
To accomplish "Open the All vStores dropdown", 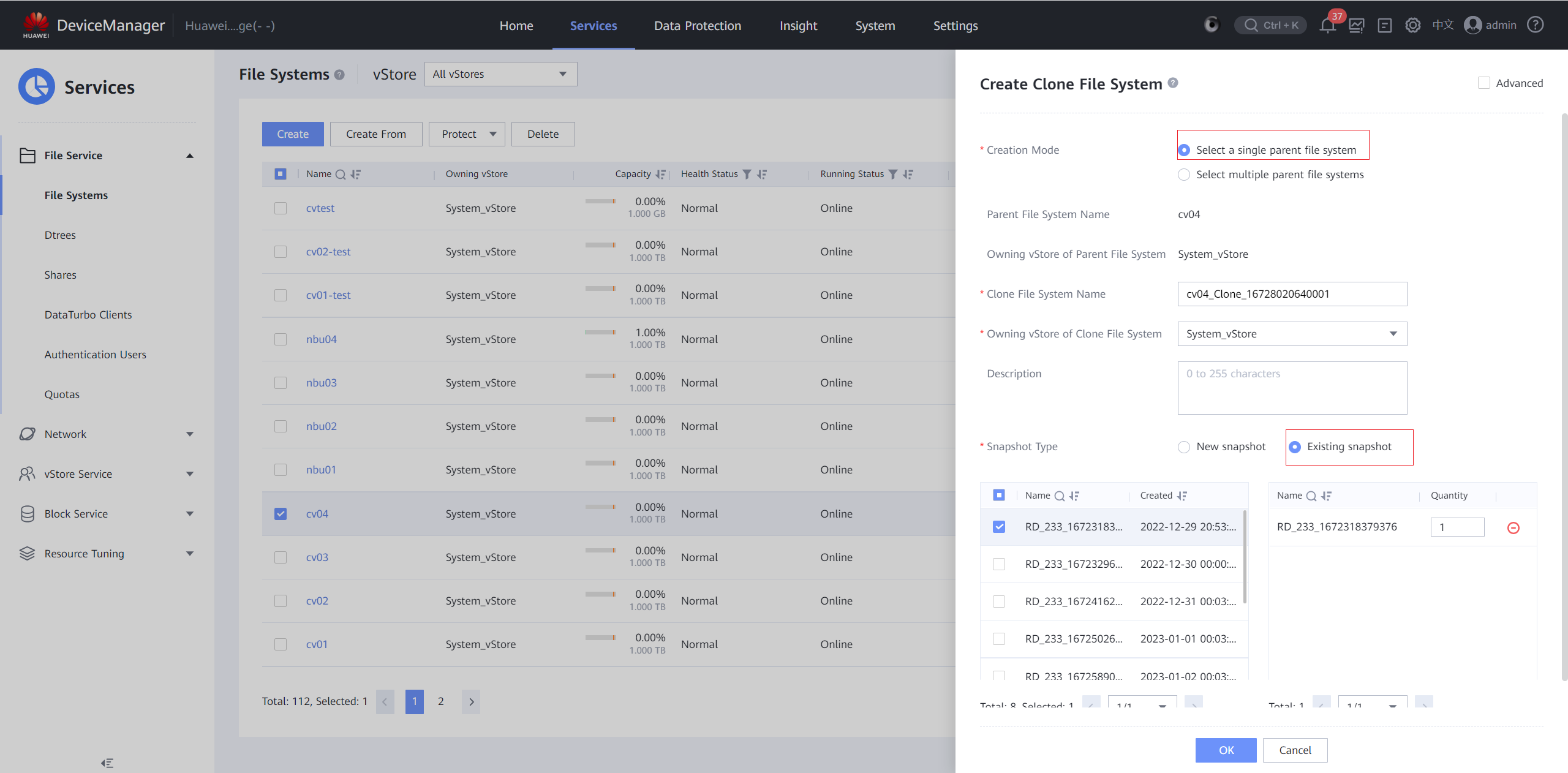I will pyautogui.click(x=500, y=74).
